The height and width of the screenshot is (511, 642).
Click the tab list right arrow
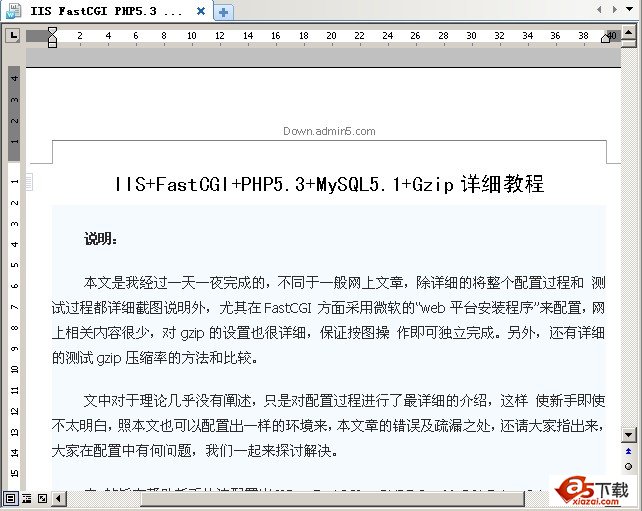pos(615,9)
